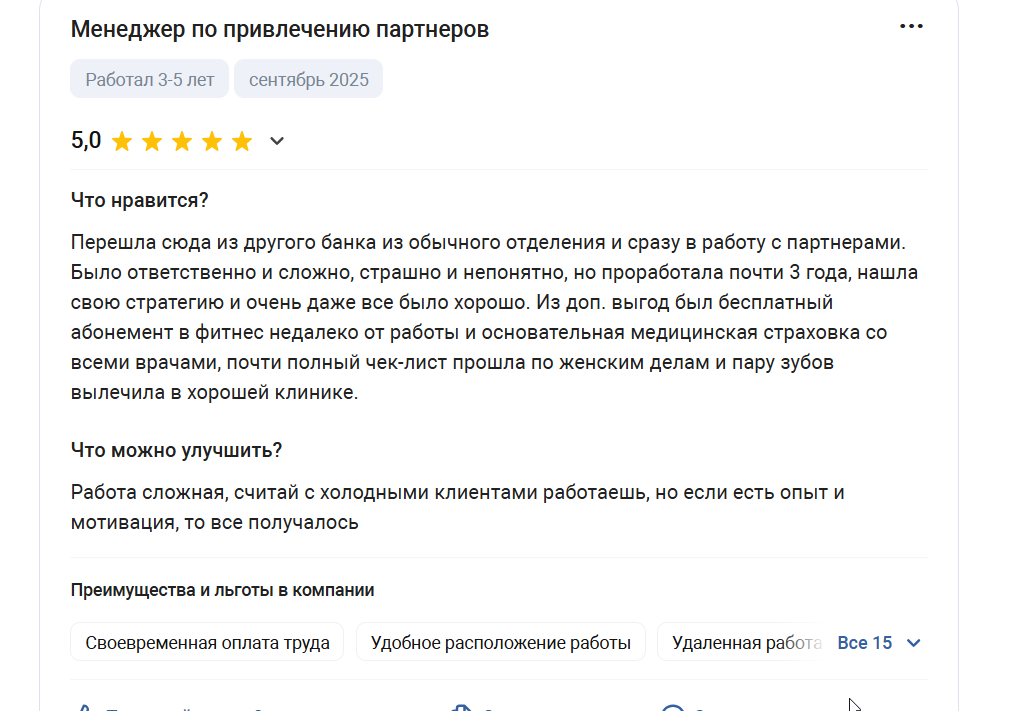Screen dimensions: 1024x711
Task: Expand rating details chevron next to the stars
Action: (277, 141)
